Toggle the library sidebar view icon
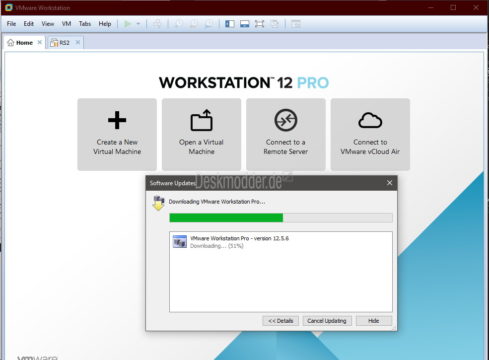Image resolution: width=489 pixels, height=360 pixels. pyautogui.click(x=230, y=24)
